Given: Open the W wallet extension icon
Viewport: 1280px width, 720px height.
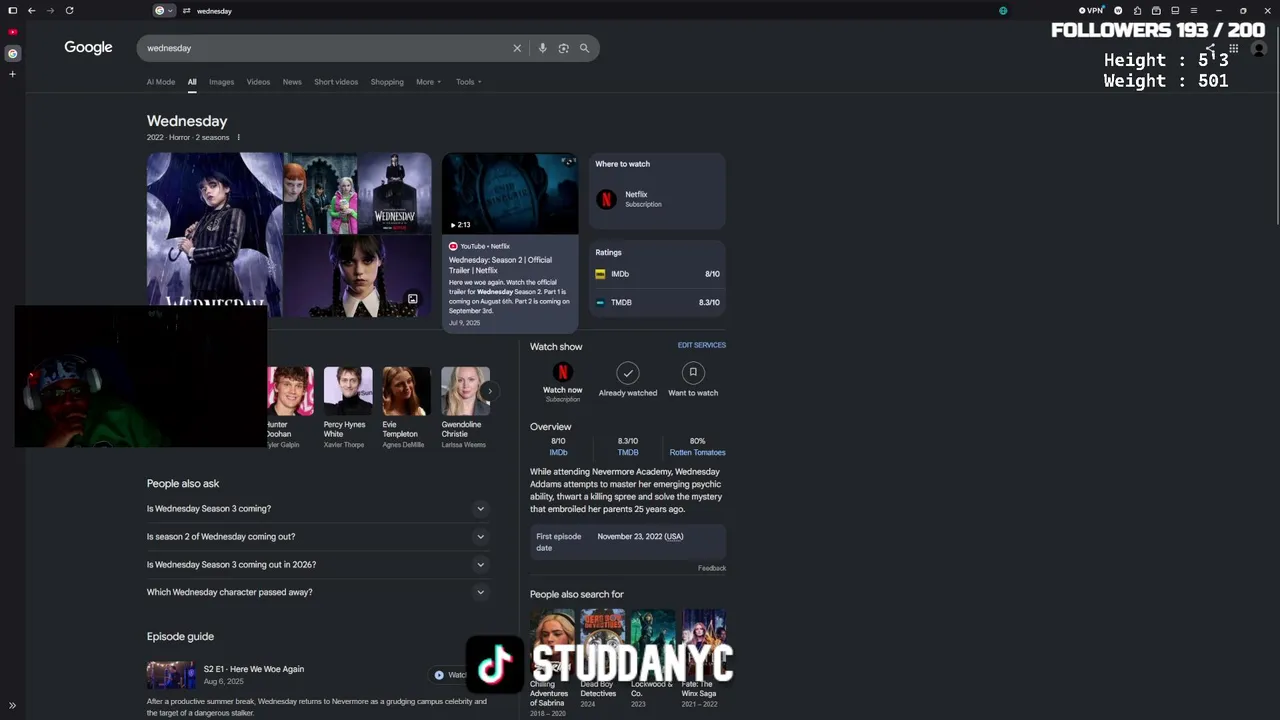Looking at the screenshot, I should pos(1118,11).
